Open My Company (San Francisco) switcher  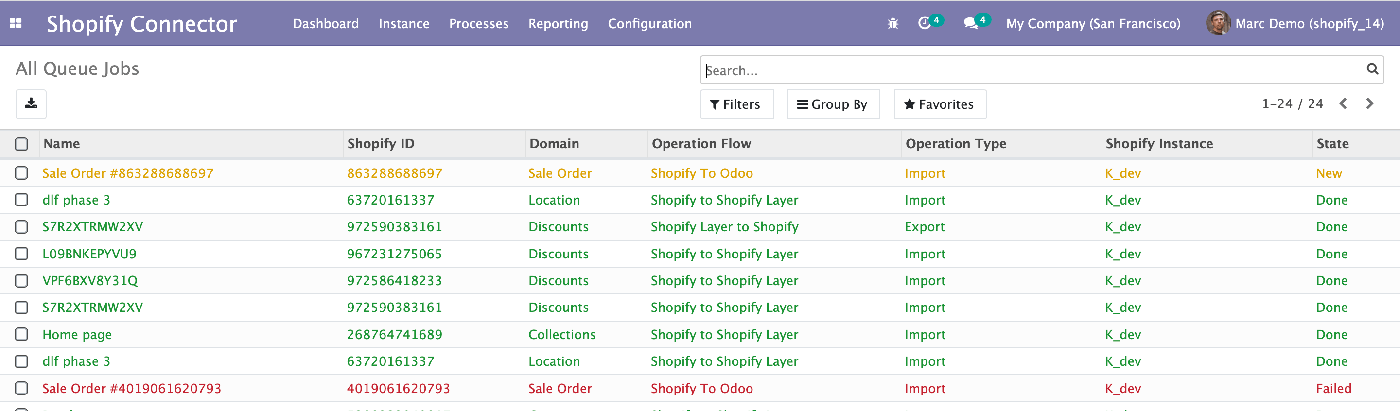click(1093, 23)
